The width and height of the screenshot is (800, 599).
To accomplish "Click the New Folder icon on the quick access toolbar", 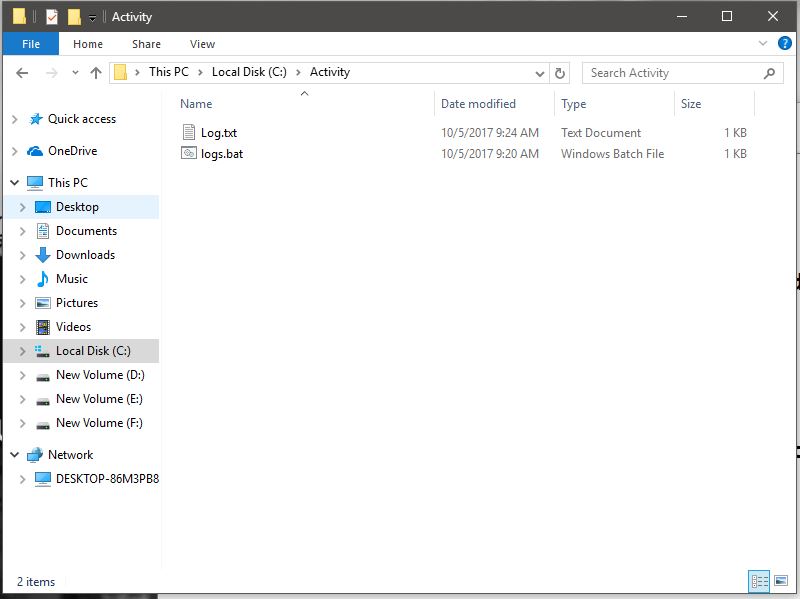I will click(x=73, y=16).
